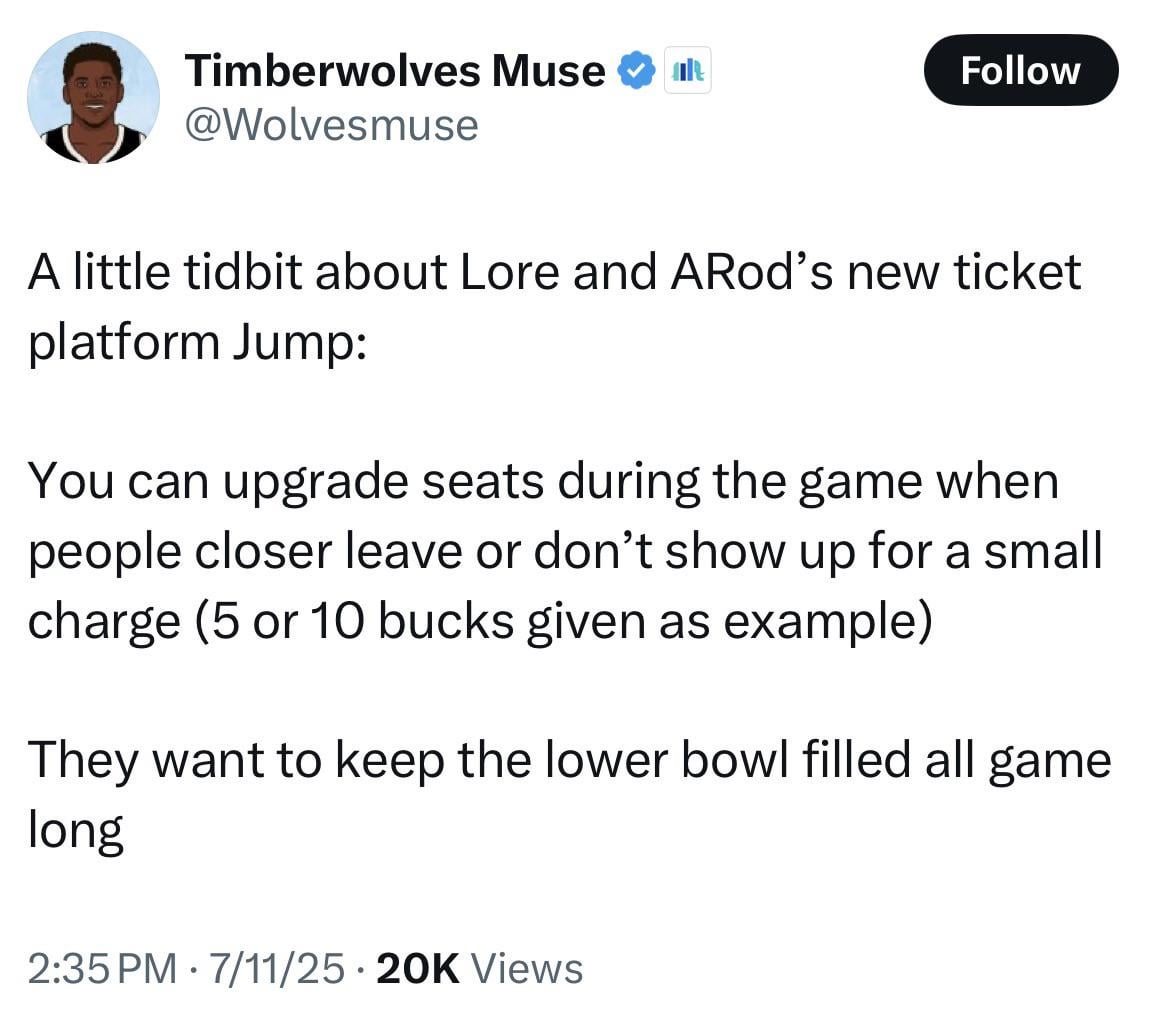Screen dimensions: 1170x1011
Task: Click the final word "long" of the tweet
Action: [x=75, y=832]
